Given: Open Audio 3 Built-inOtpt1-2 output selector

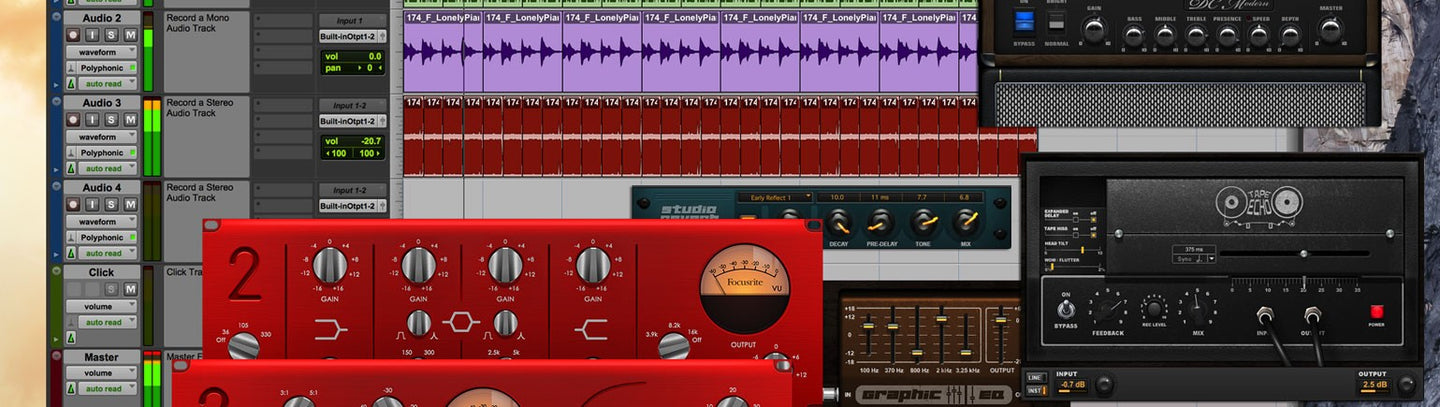Looking at the screenshot, I should pyautogui.click(x=352, y=121).
